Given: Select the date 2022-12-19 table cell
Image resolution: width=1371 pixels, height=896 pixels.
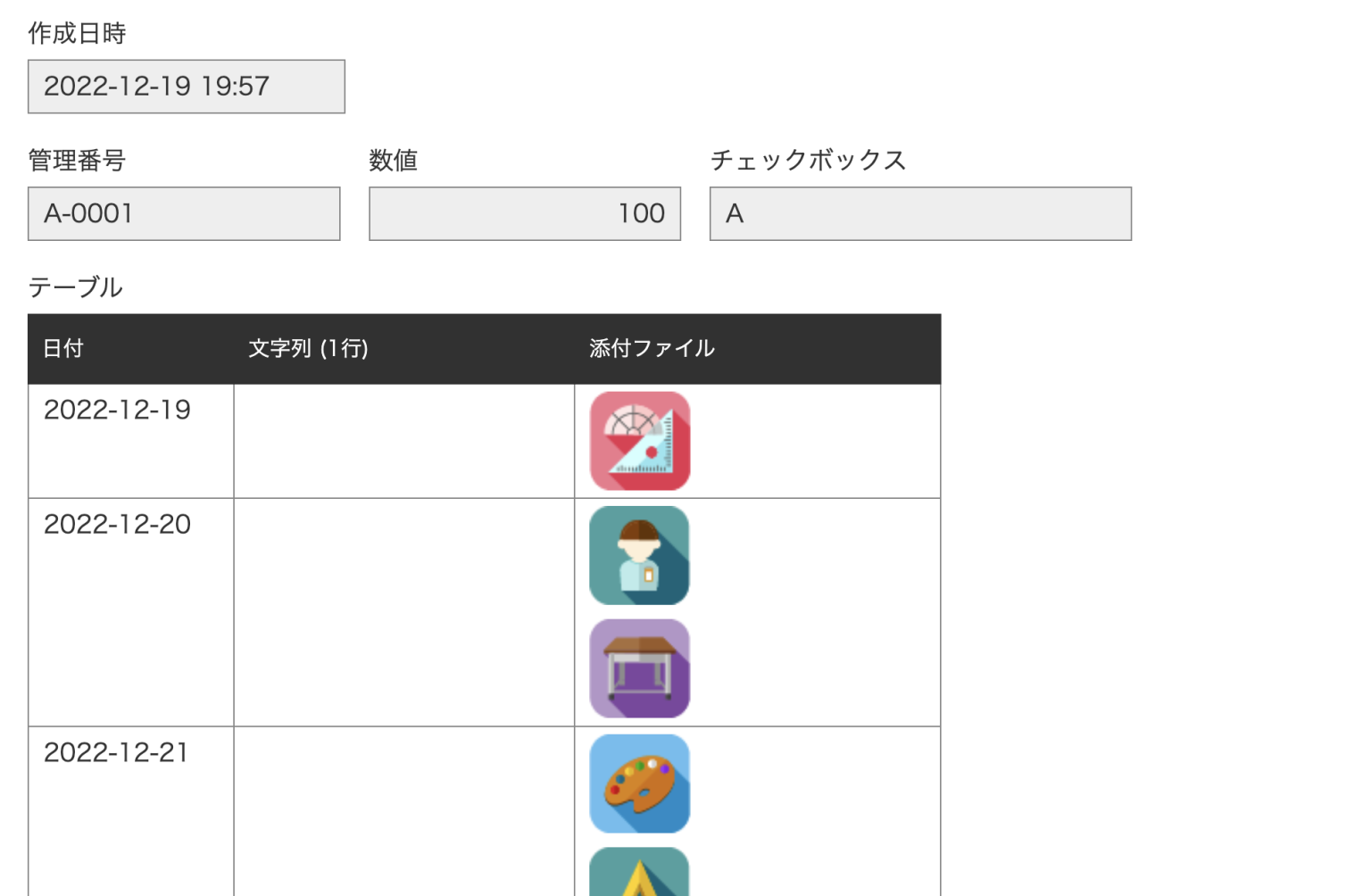Looking at the screenshot, I should pos(117,410).
